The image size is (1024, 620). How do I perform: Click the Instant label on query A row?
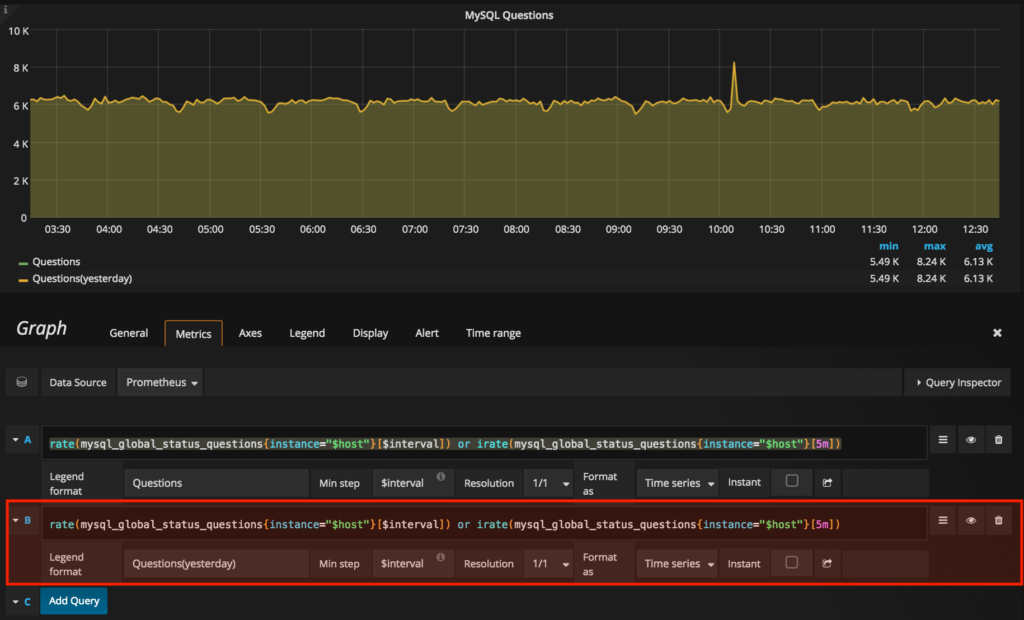click(x=745, y=482)
